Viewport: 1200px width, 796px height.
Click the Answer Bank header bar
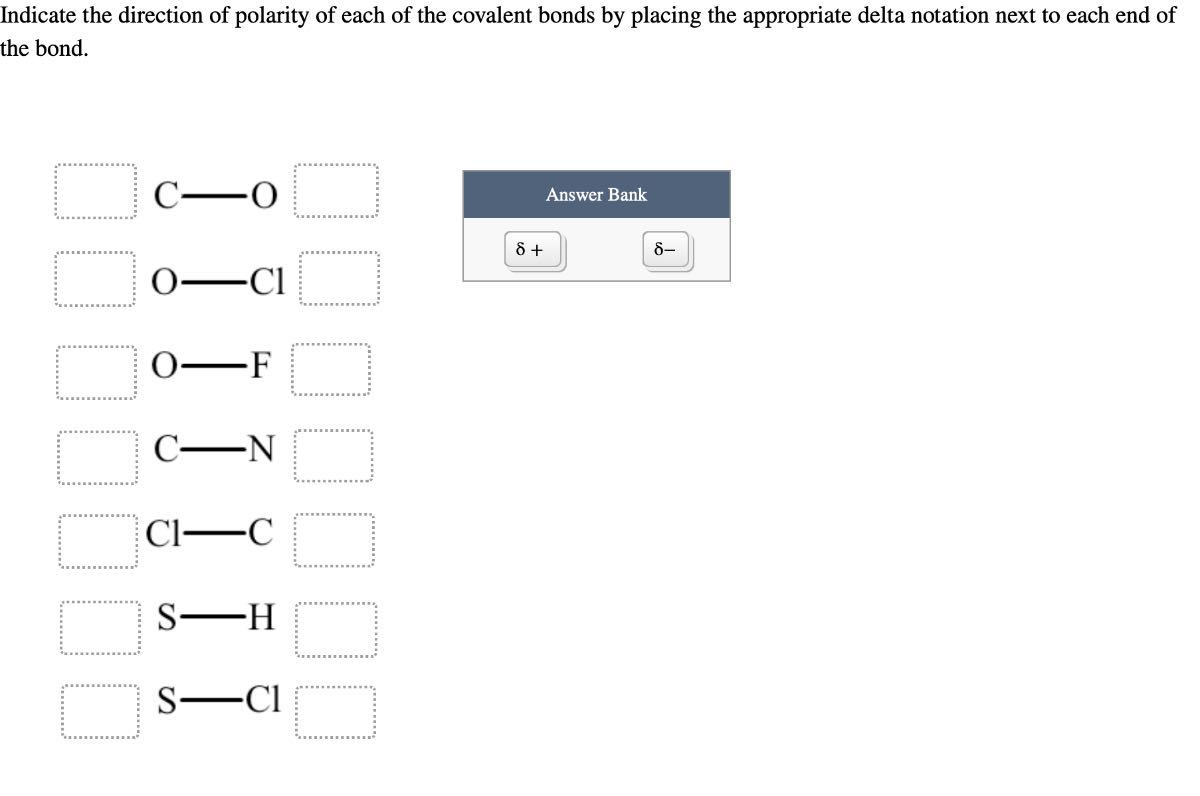coord(596,195)
